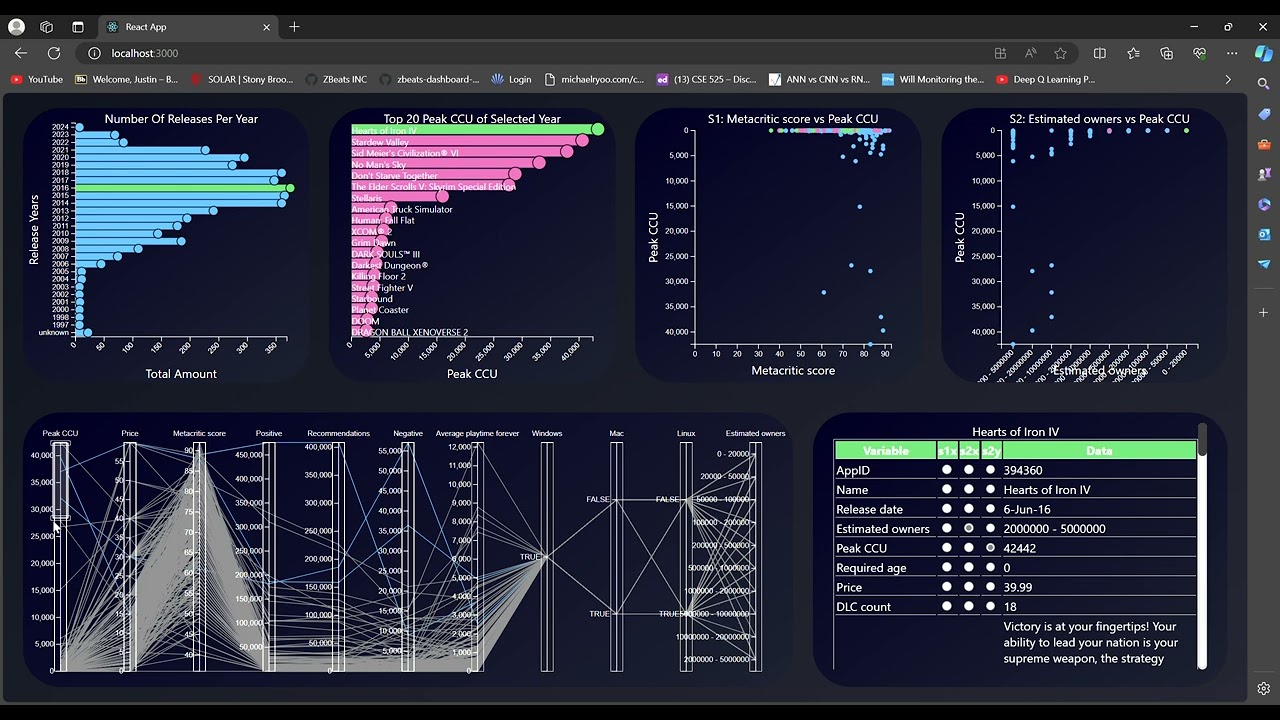Add this page to favorites star
The image size is (1280, 720).
tap(1060, 53)
